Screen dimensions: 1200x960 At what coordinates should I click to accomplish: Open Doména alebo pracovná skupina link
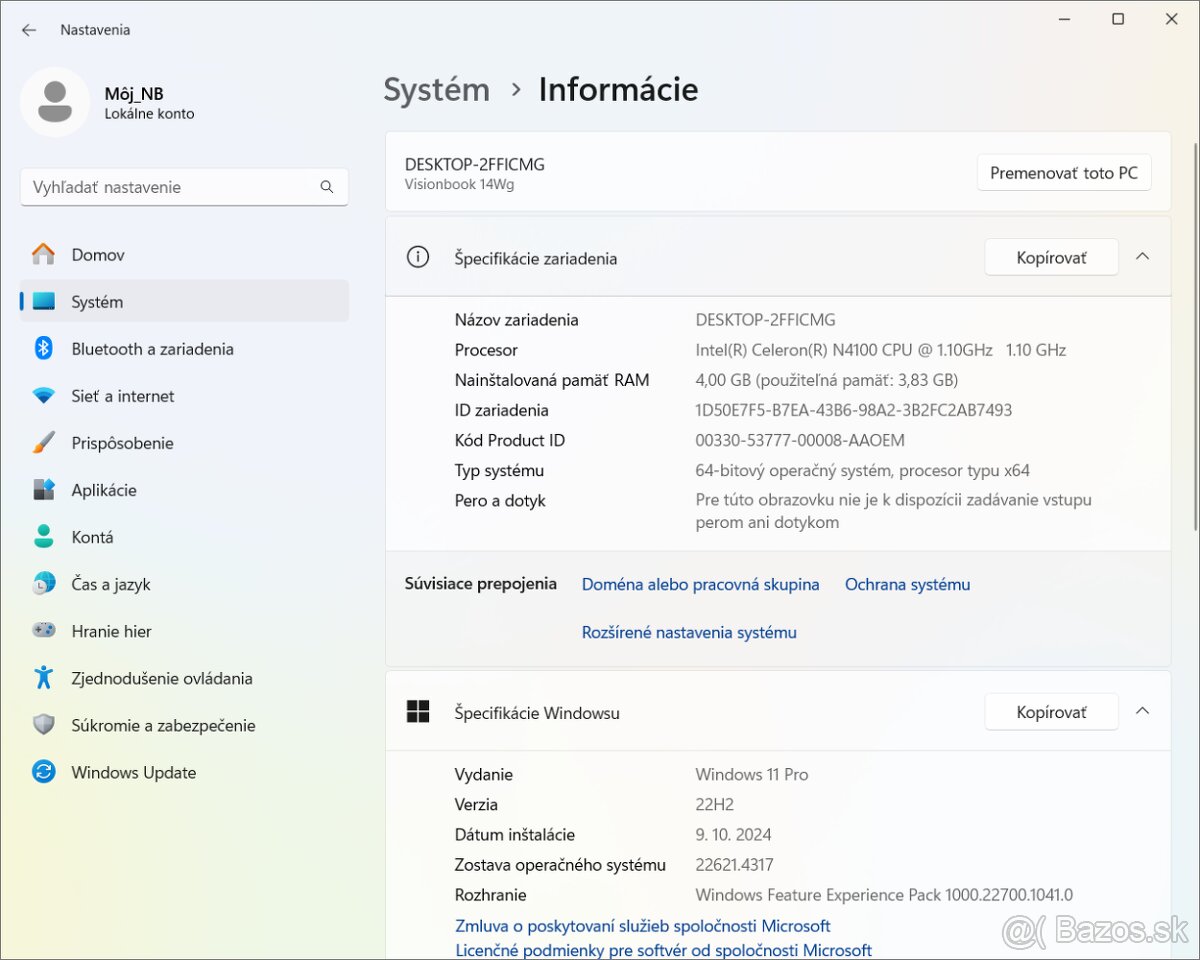[x=700, y=584]
